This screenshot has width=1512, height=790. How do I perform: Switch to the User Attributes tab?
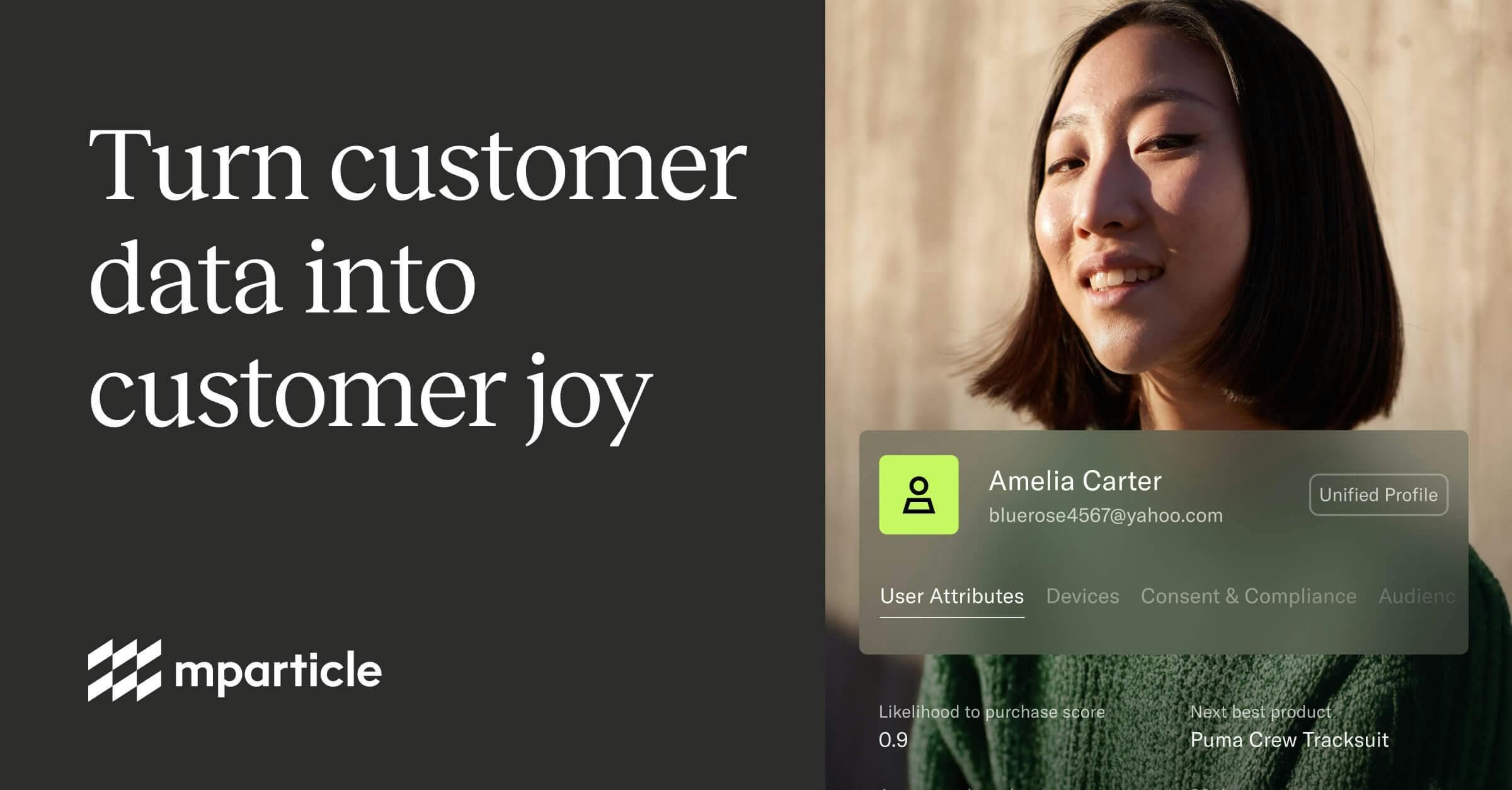[952, 596]
